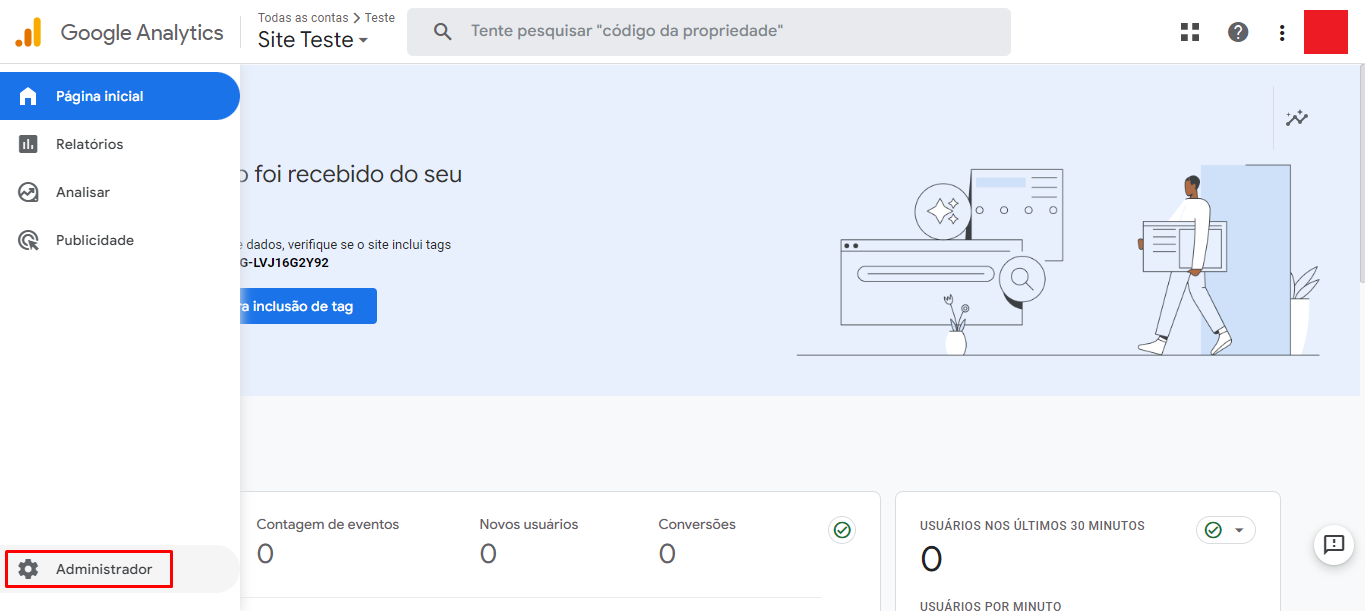The image size is (1365, 611).
Task: Expand the Site Teste property selector
Action: pyautogui.click(x=313, y=40)
